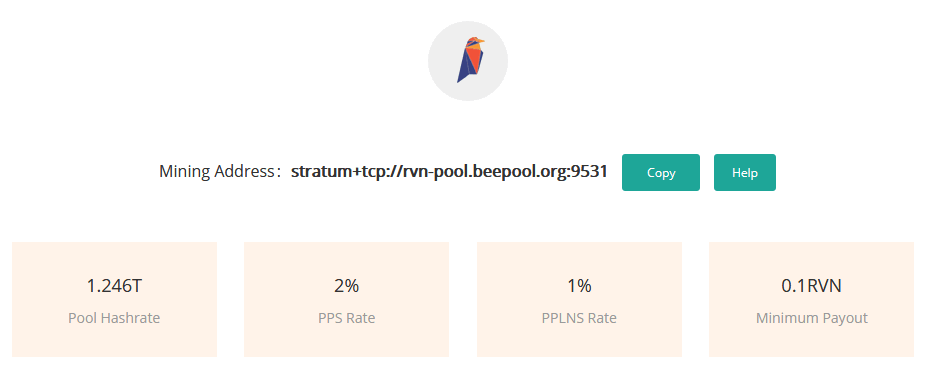Click the 'PPLNS Rate' label
This screenshot has width=929, height=384.
(x=579, y=318)
